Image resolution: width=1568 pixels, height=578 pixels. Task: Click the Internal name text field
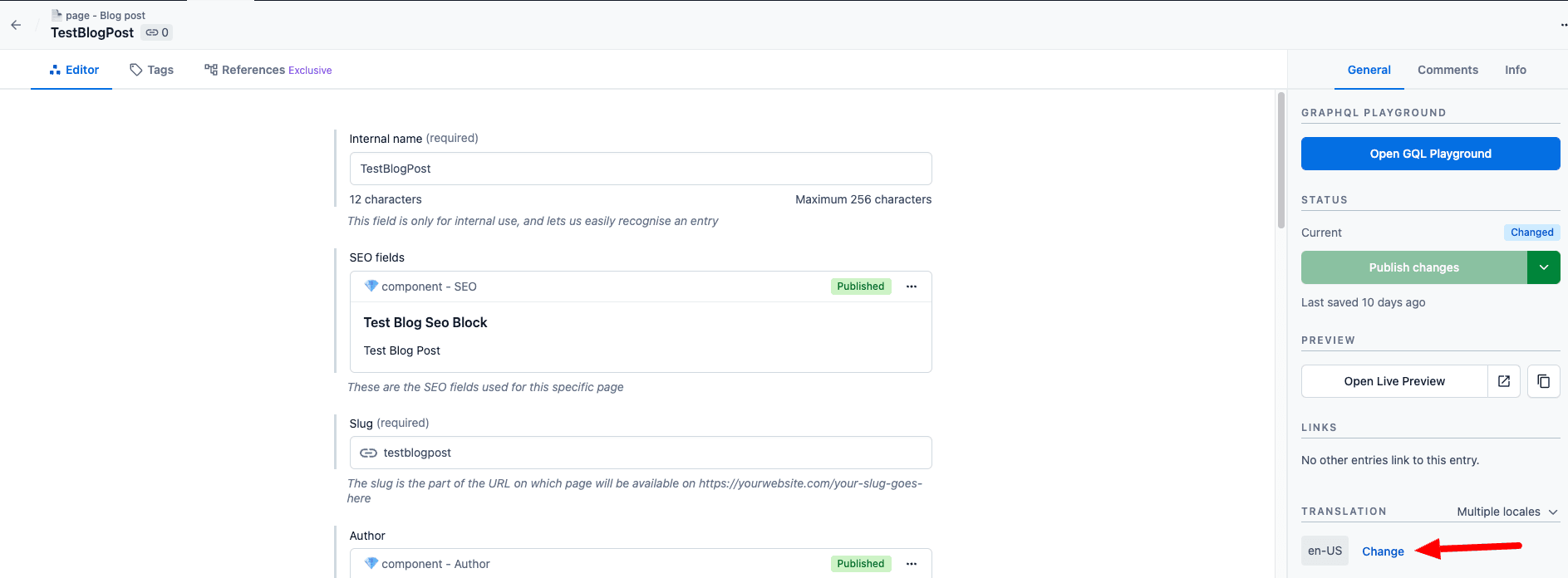pos(640,169)
